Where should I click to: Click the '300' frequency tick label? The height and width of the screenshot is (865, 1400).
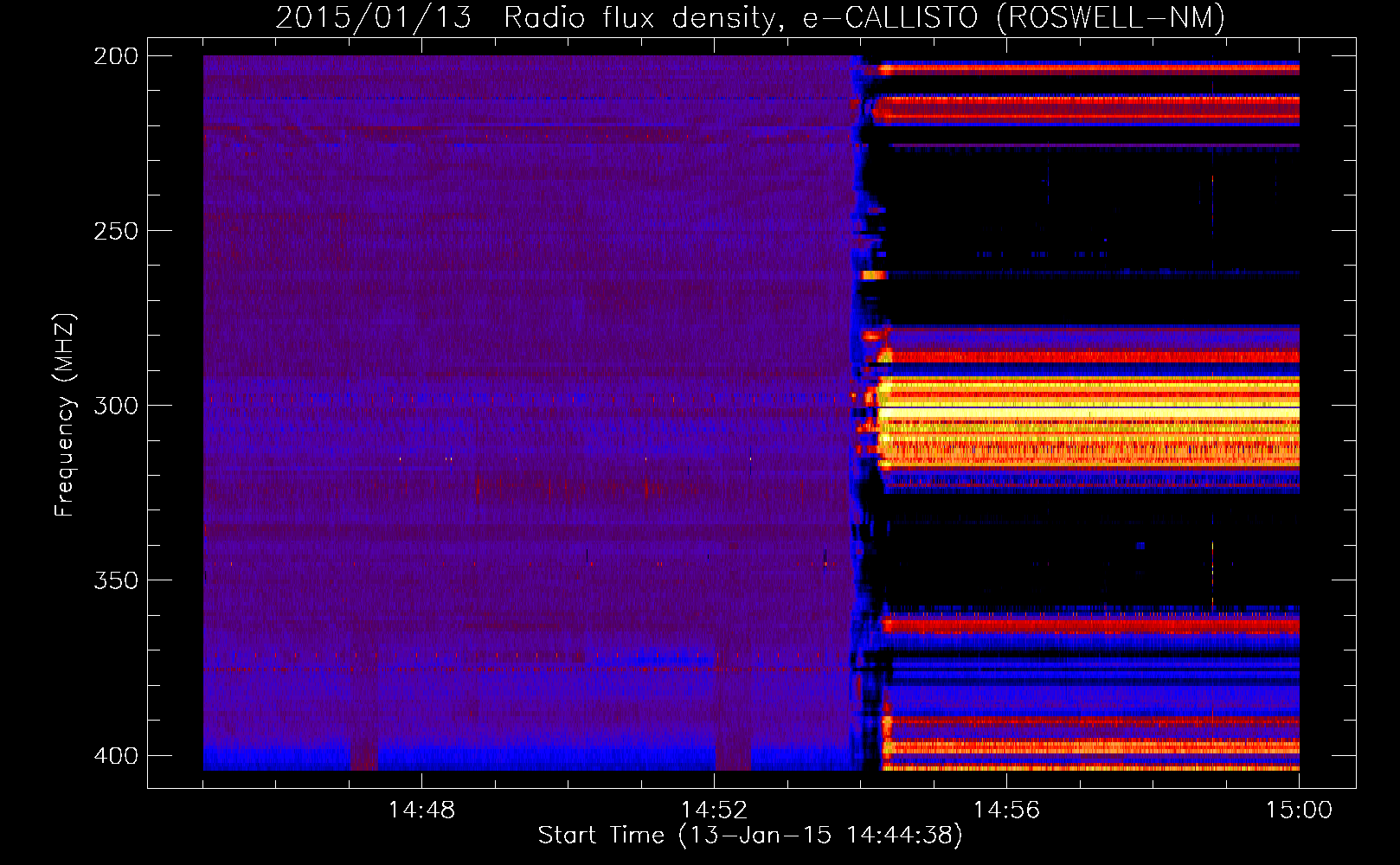[x=116, y=406]
